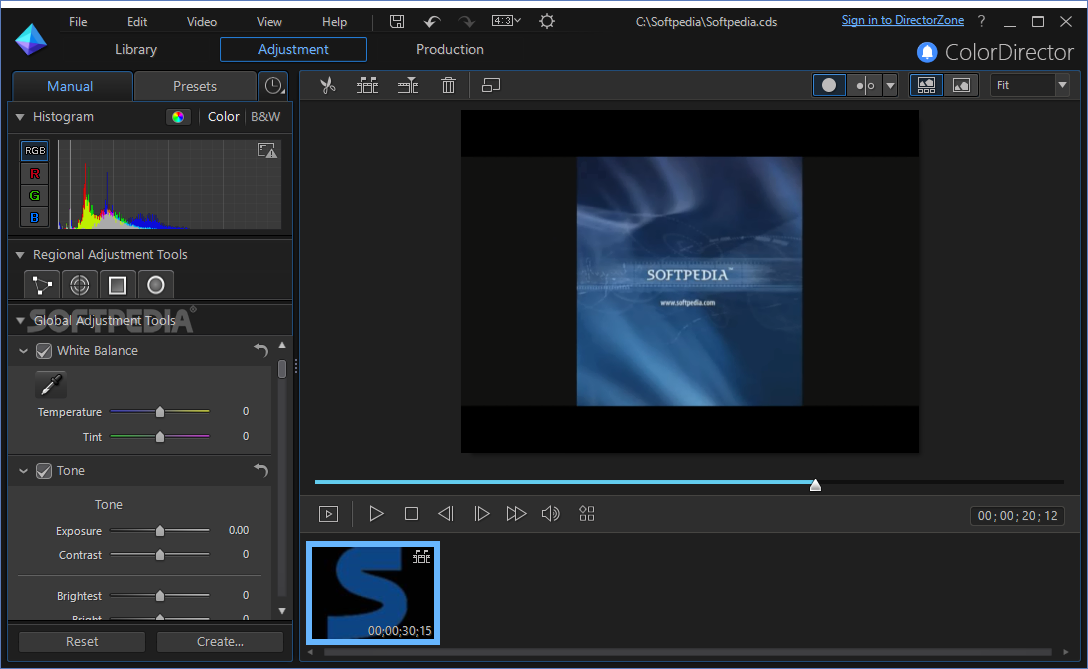Click the Exposure slider handle
Viewport: 1088px width, 669px height.
pos(160,530)
